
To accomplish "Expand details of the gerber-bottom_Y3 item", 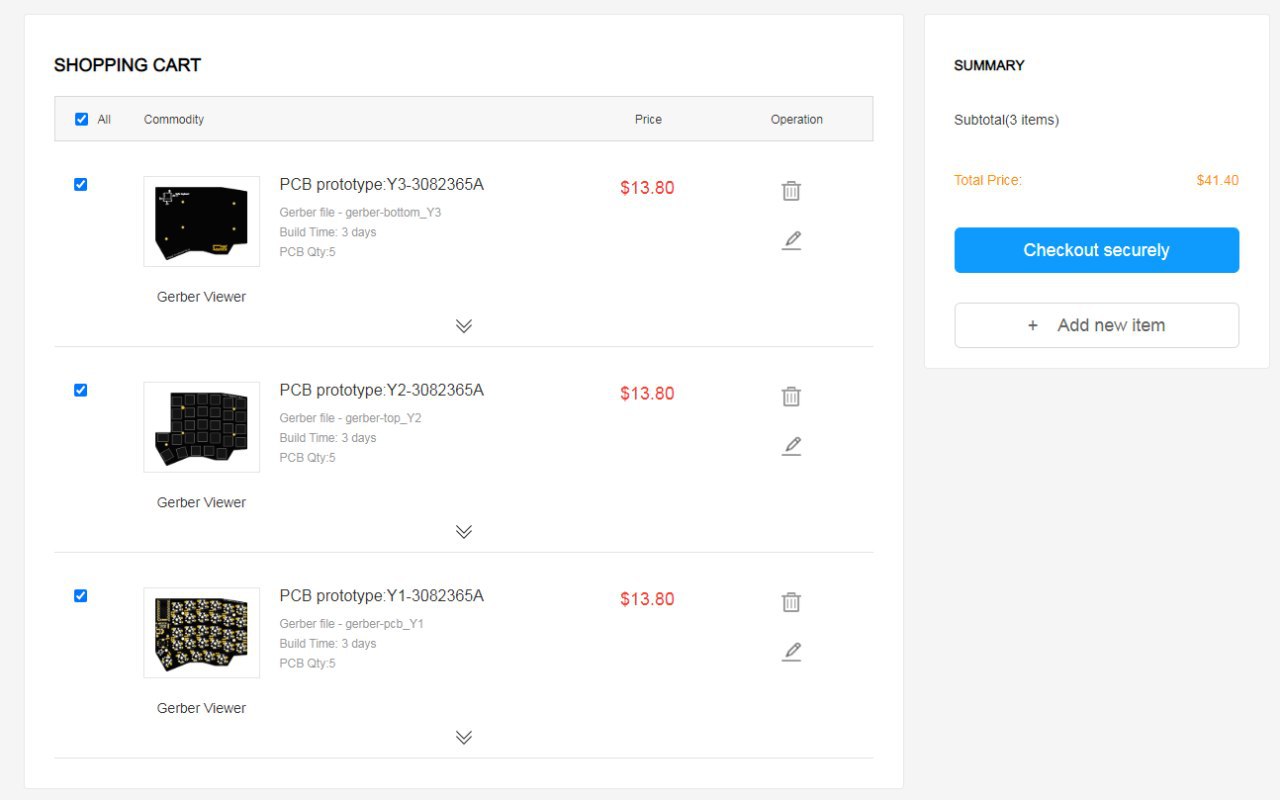I will tap(463, 326).
